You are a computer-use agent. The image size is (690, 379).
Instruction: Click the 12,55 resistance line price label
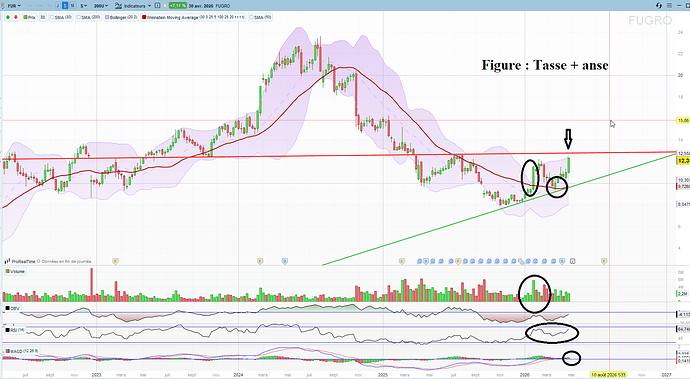(683, 154)
